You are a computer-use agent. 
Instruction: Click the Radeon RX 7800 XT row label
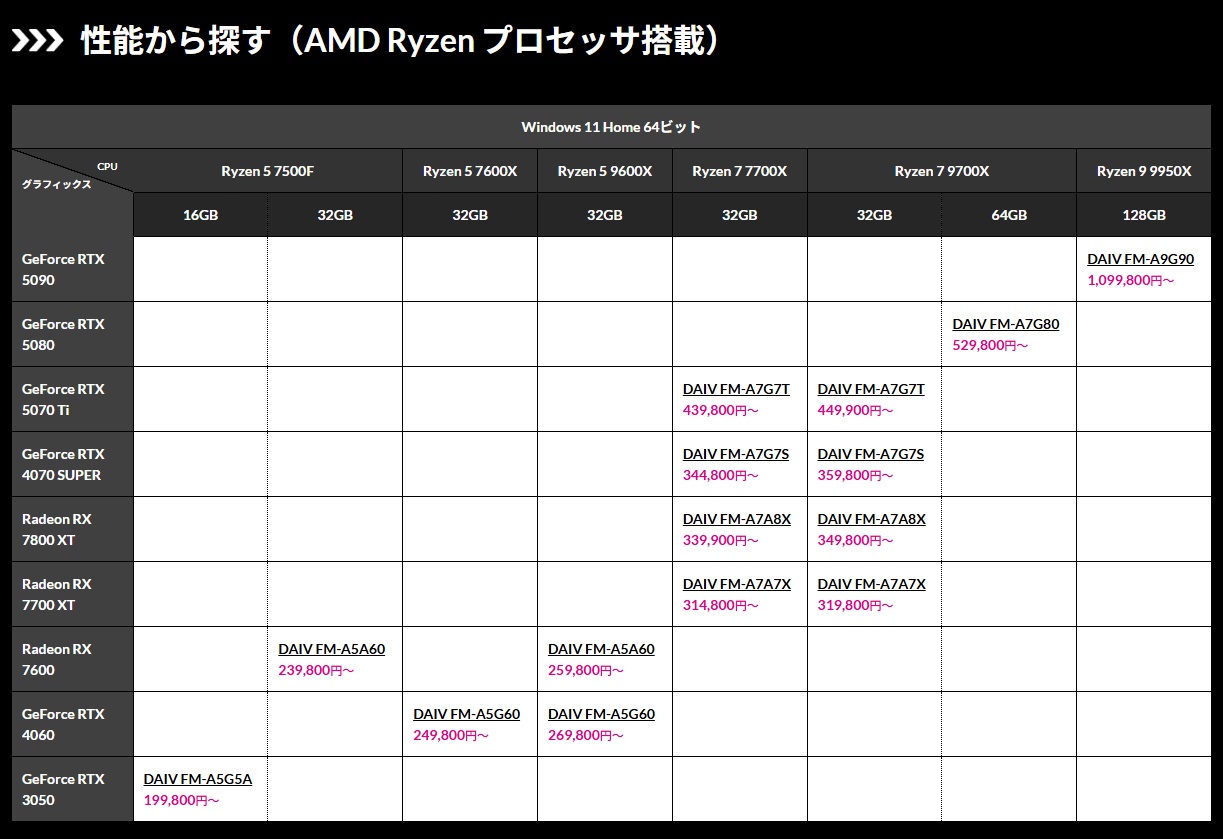[72, 529]
